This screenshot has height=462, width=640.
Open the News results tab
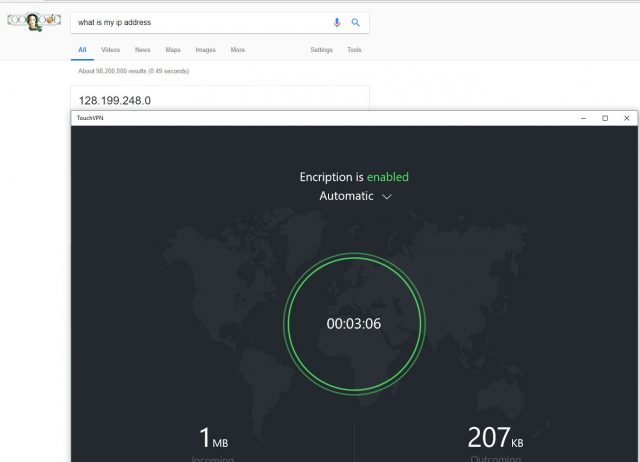point(142,50)
